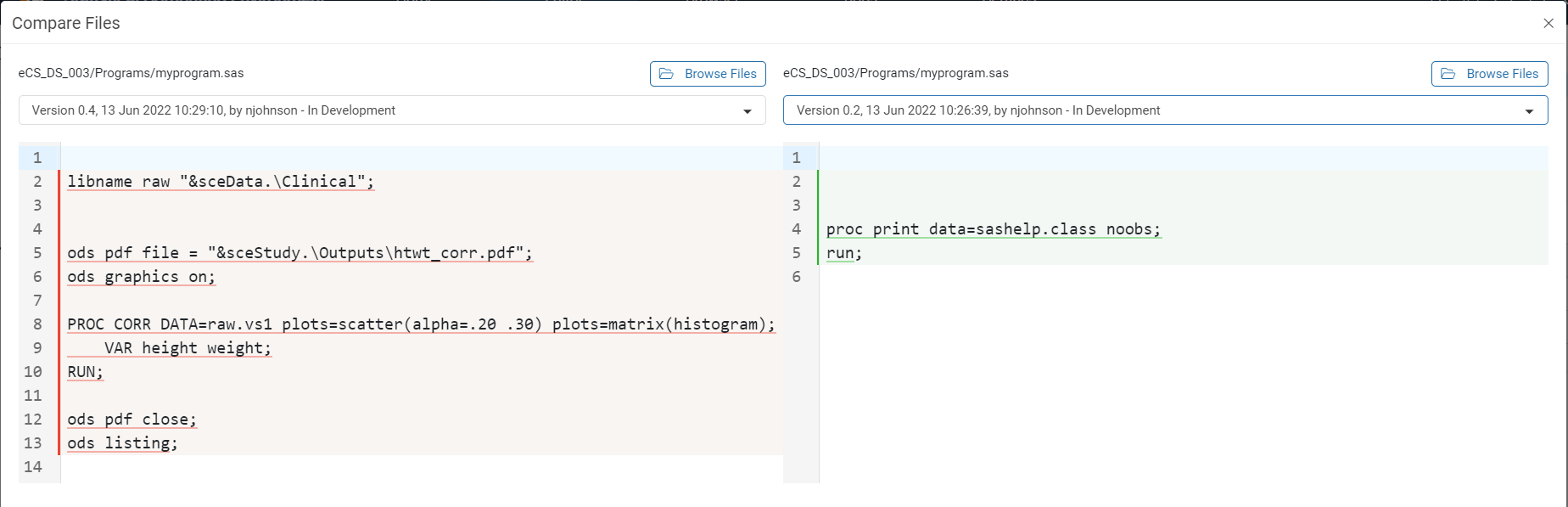Open the Version 0.2 dropdown
Viewport: 1568px width, 507px height.
pyautogui.click(x=1165, y=110)
